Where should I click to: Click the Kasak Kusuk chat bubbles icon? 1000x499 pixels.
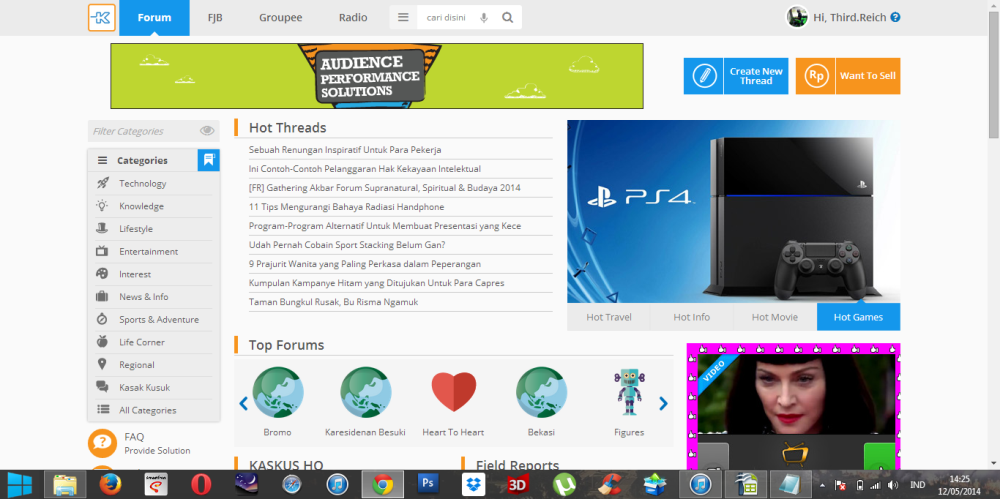[x=102, y=387]
